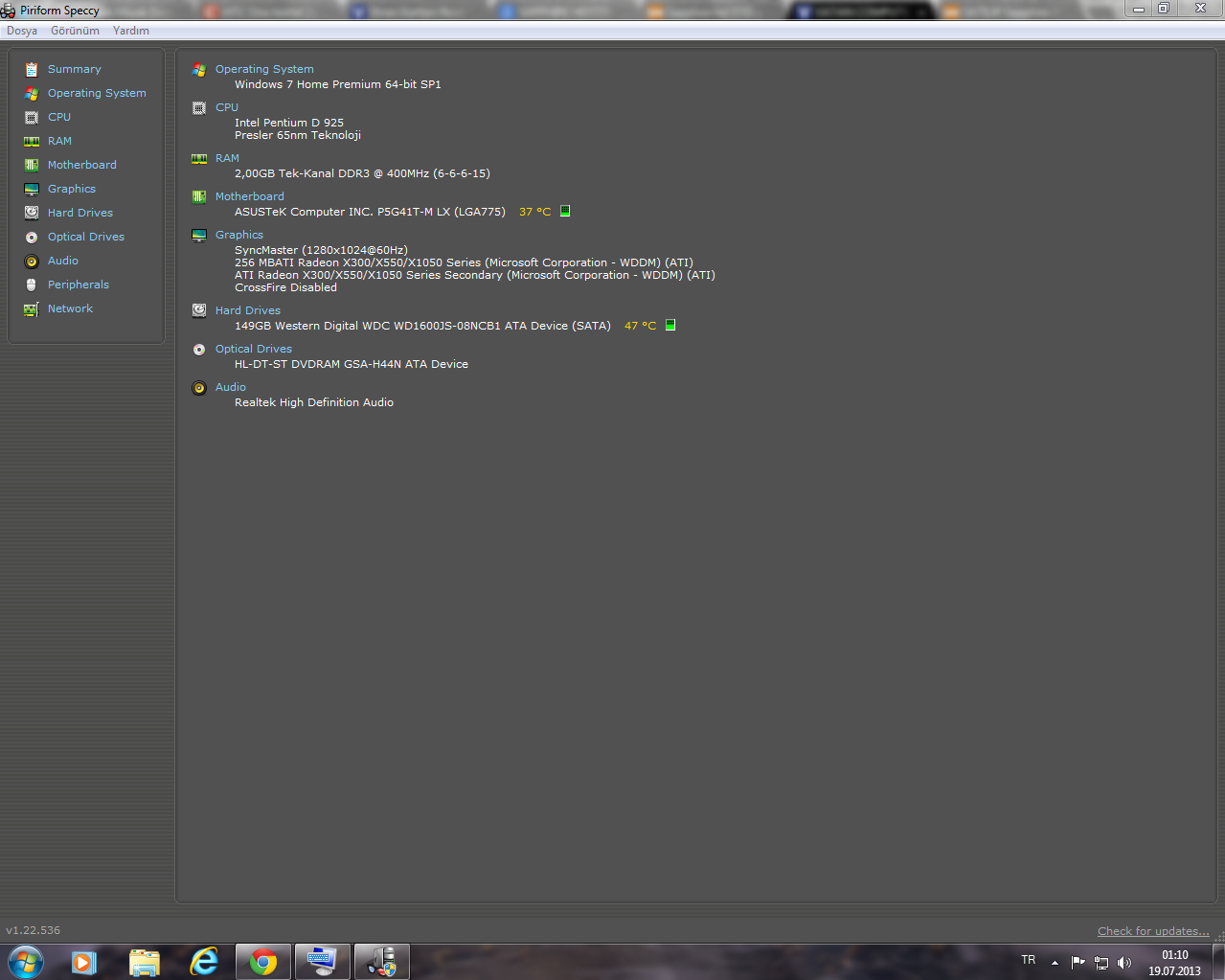The image size is (1225, 980).
Task: Click the Optical Drives heading link in summary
Action: [x=254, y=349]
